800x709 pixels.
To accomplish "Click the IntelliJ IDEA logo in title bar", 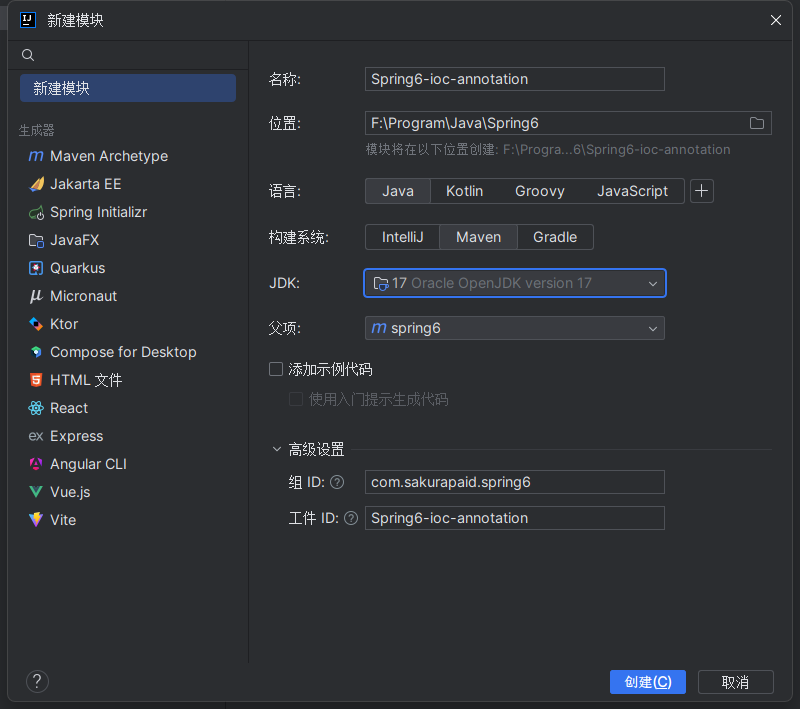I will point(28,20).
